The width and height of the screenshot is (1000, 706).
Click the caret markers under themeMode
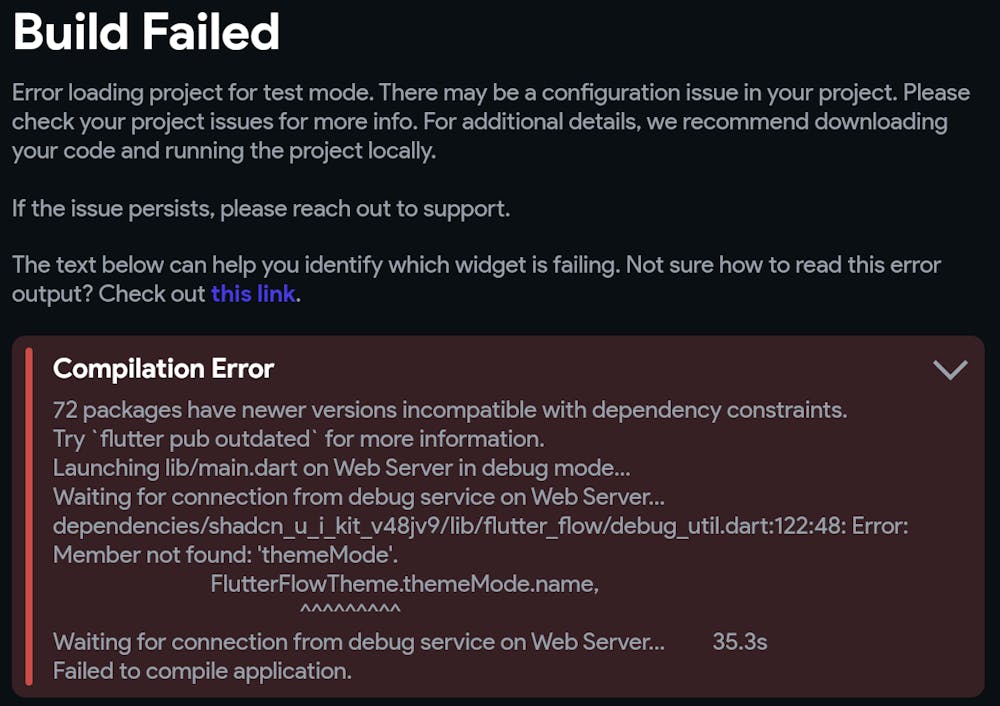pos(350,609)
